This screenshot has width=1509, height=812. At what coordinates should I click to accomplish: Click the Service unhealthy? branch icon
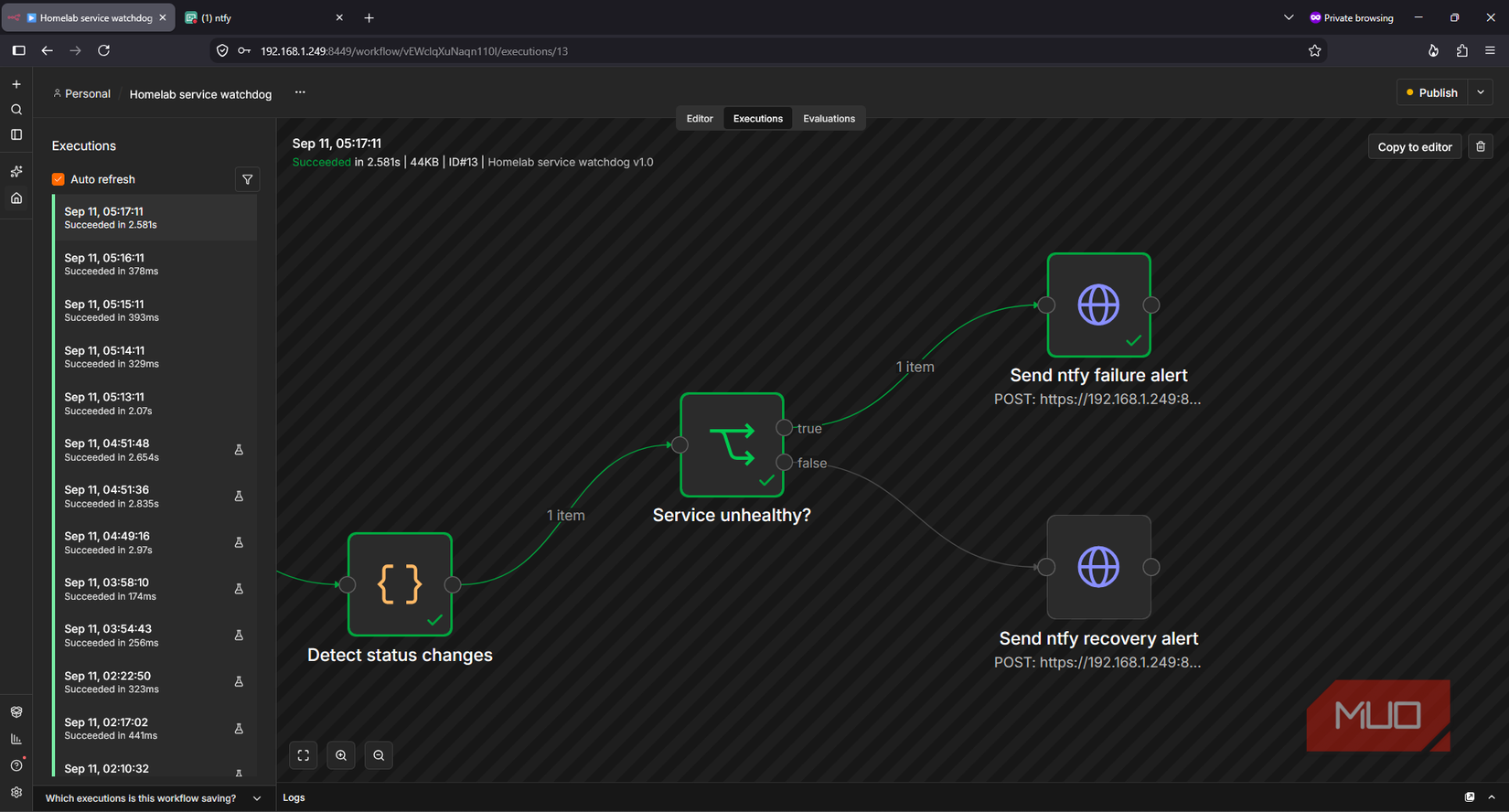click(732, 445)
